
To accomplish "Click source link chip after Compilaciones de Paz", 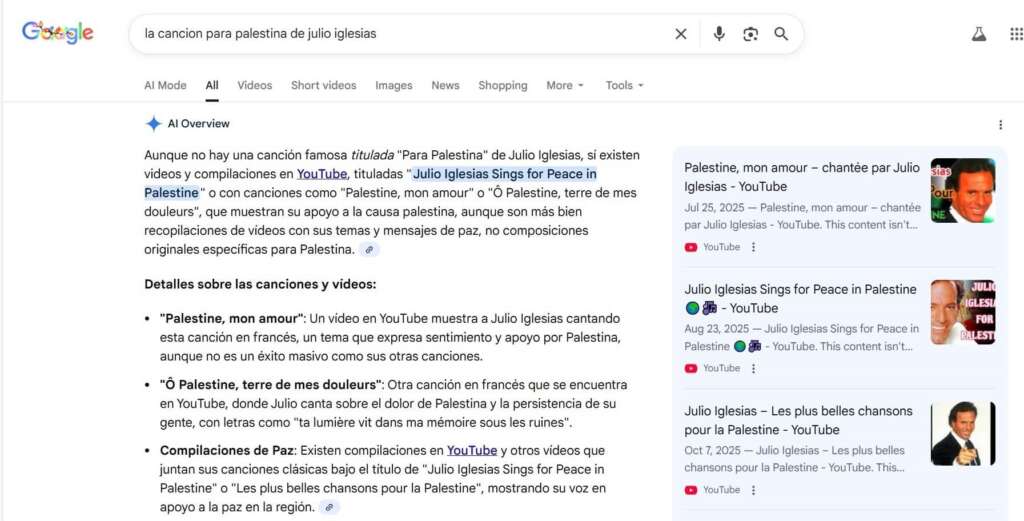I will coord(330,507).
